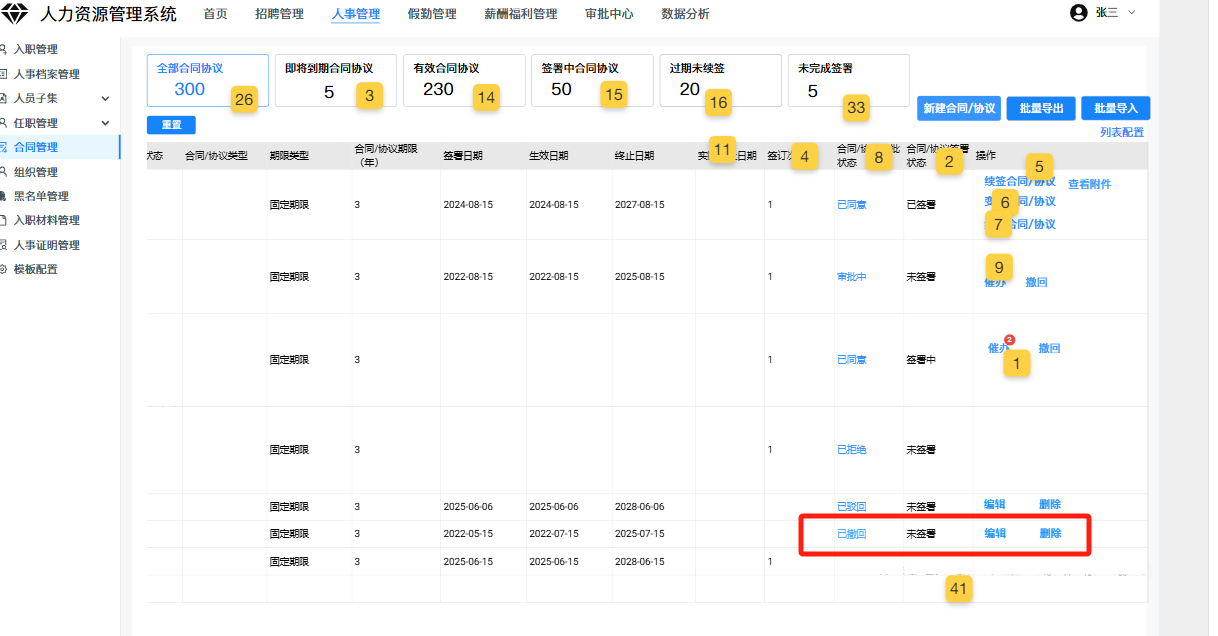
Task: Click the 模板配置 gear icon
Action: click(4, 269)
